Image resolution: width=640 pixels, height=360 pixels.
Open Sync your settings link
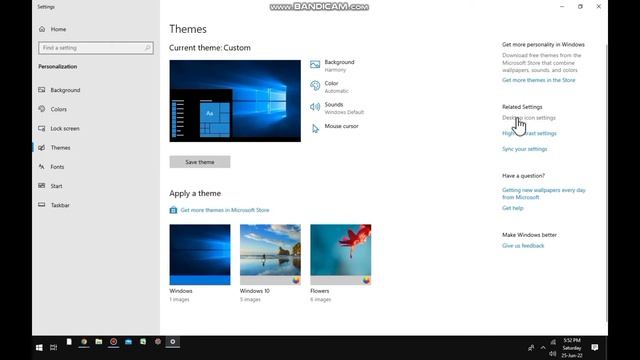524,149
